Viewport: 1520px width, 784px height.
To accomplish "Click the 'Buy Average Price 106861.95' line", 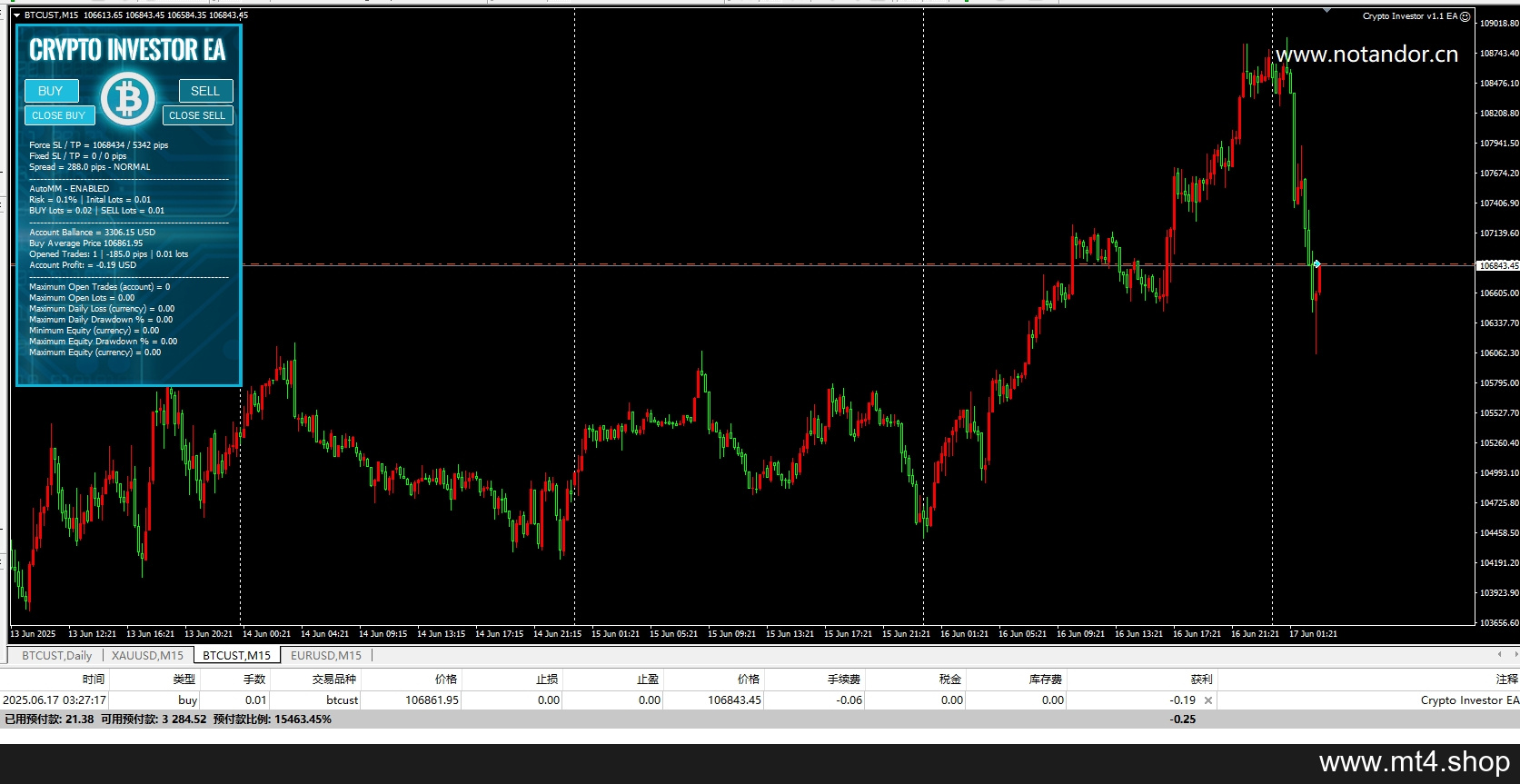I will coord(85,243).
